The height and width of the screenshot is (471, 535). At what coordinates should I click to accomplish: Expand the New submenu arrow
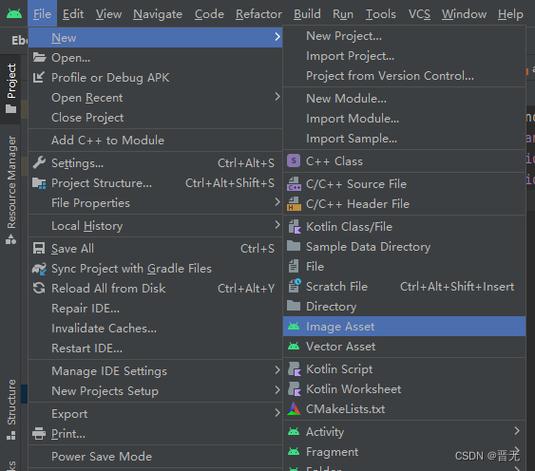277,37
